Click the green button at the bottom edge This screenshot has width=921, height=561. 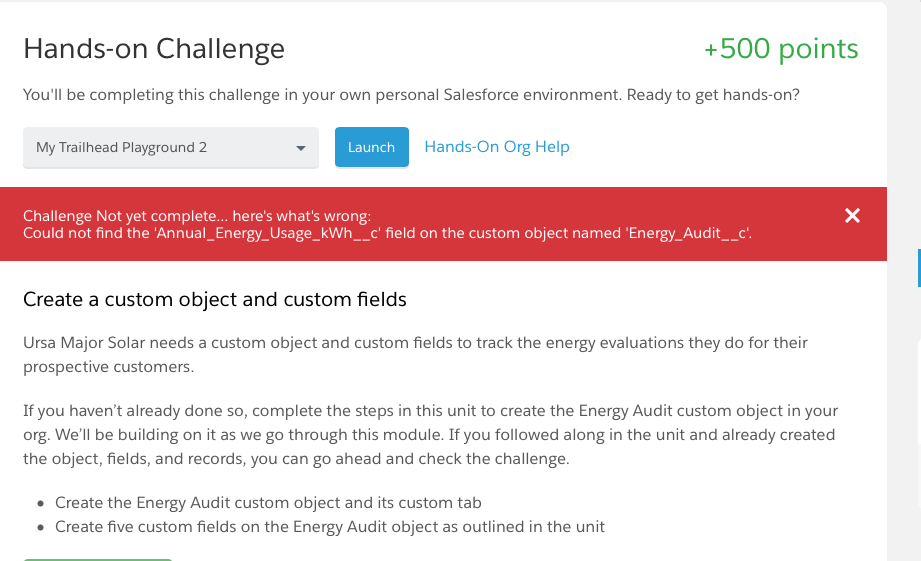98,558
